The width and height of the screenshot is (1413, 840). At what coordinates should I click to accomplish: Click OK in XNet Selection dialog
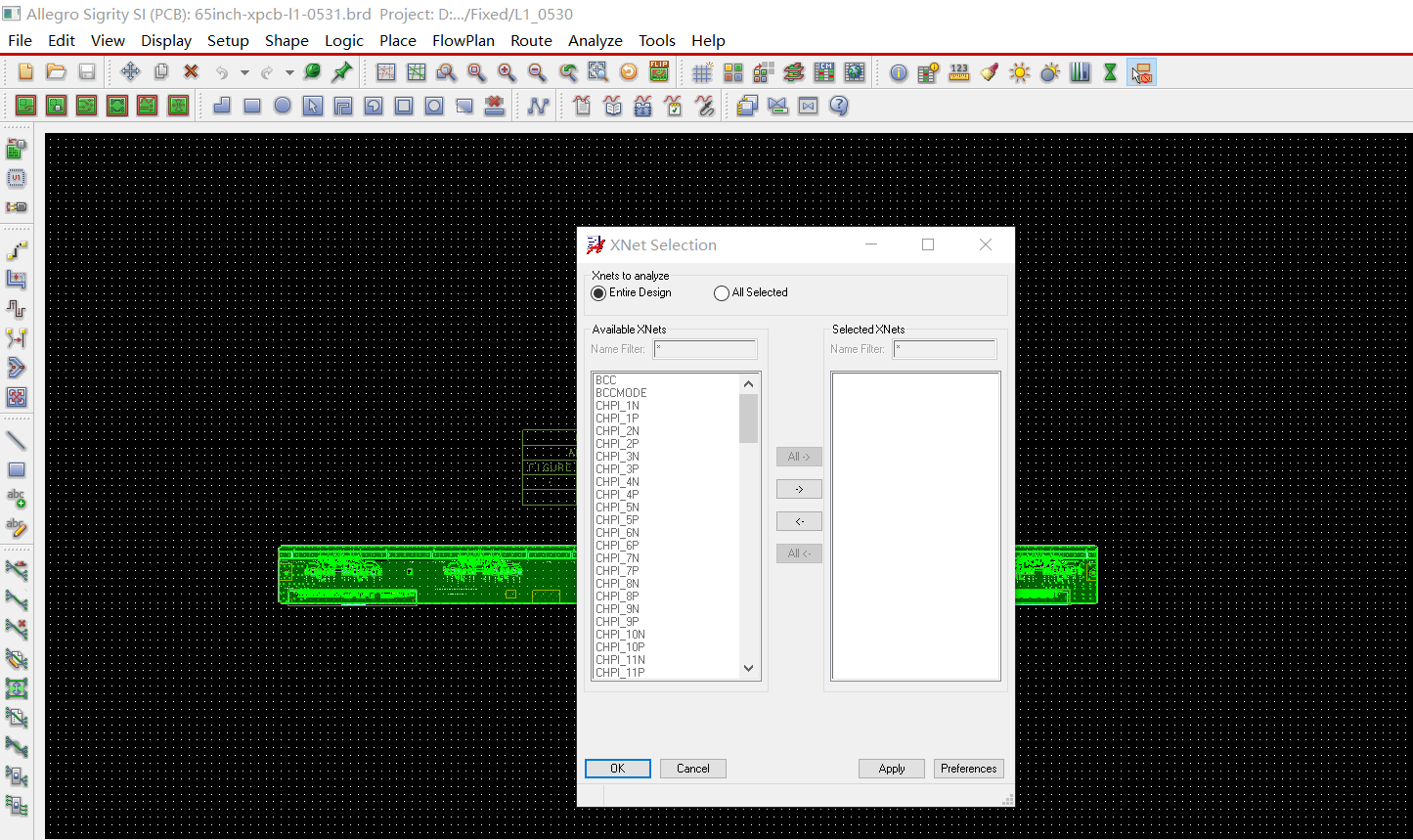point(618,769)
